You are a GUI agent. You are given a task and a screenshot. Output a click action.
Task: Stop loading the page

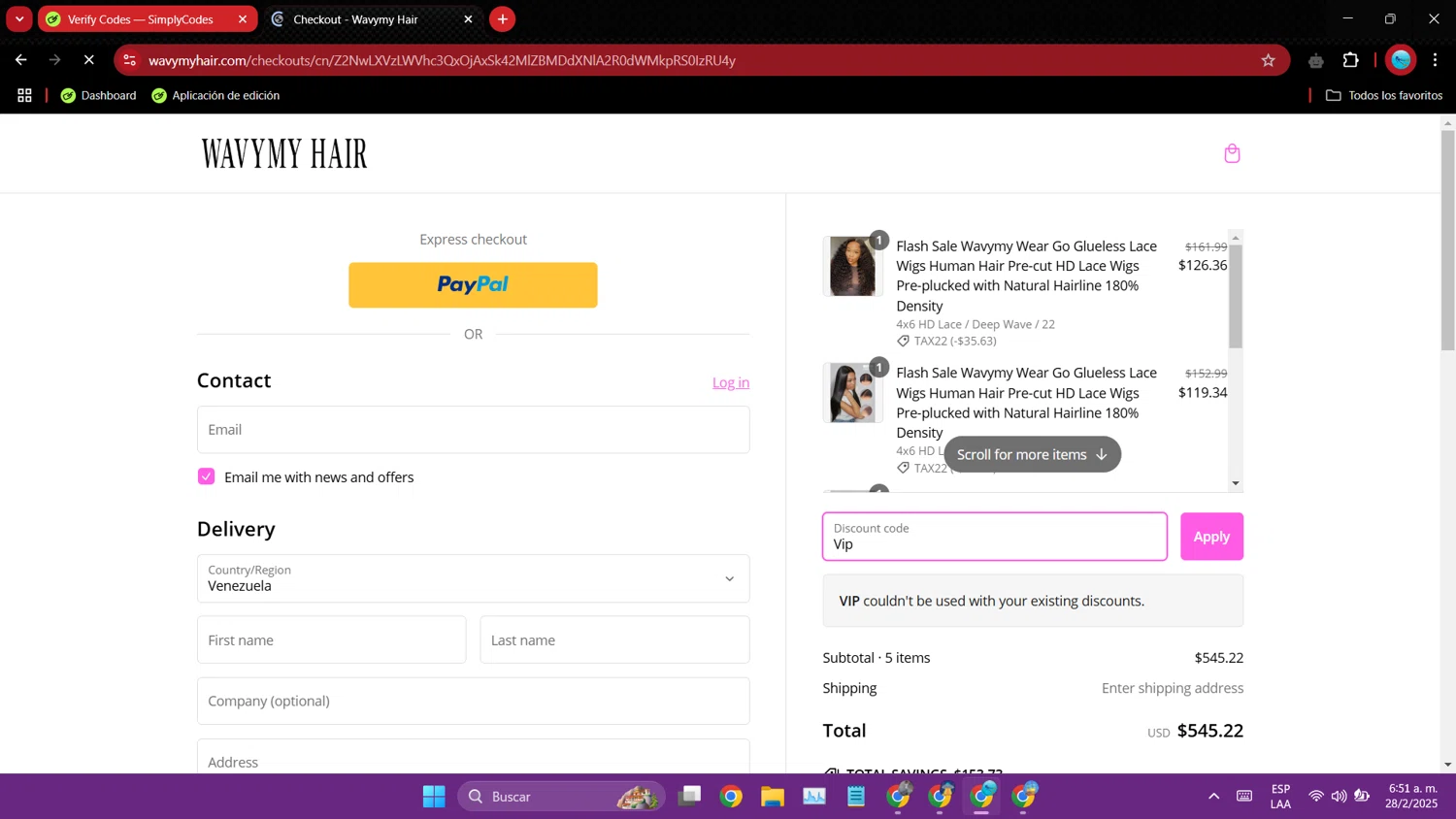pos(88,60)
